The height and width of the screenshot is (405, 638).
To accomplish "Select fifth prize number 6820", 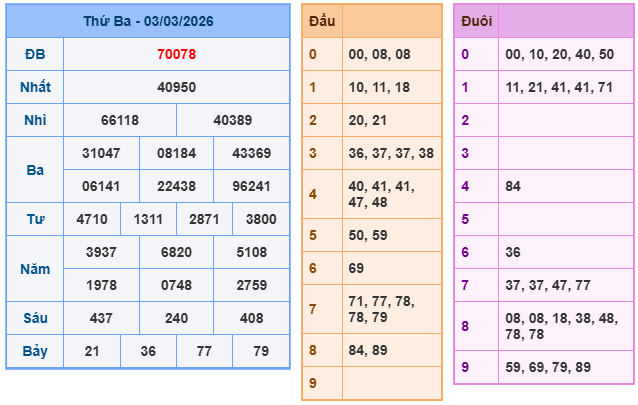I will [176, 252].
